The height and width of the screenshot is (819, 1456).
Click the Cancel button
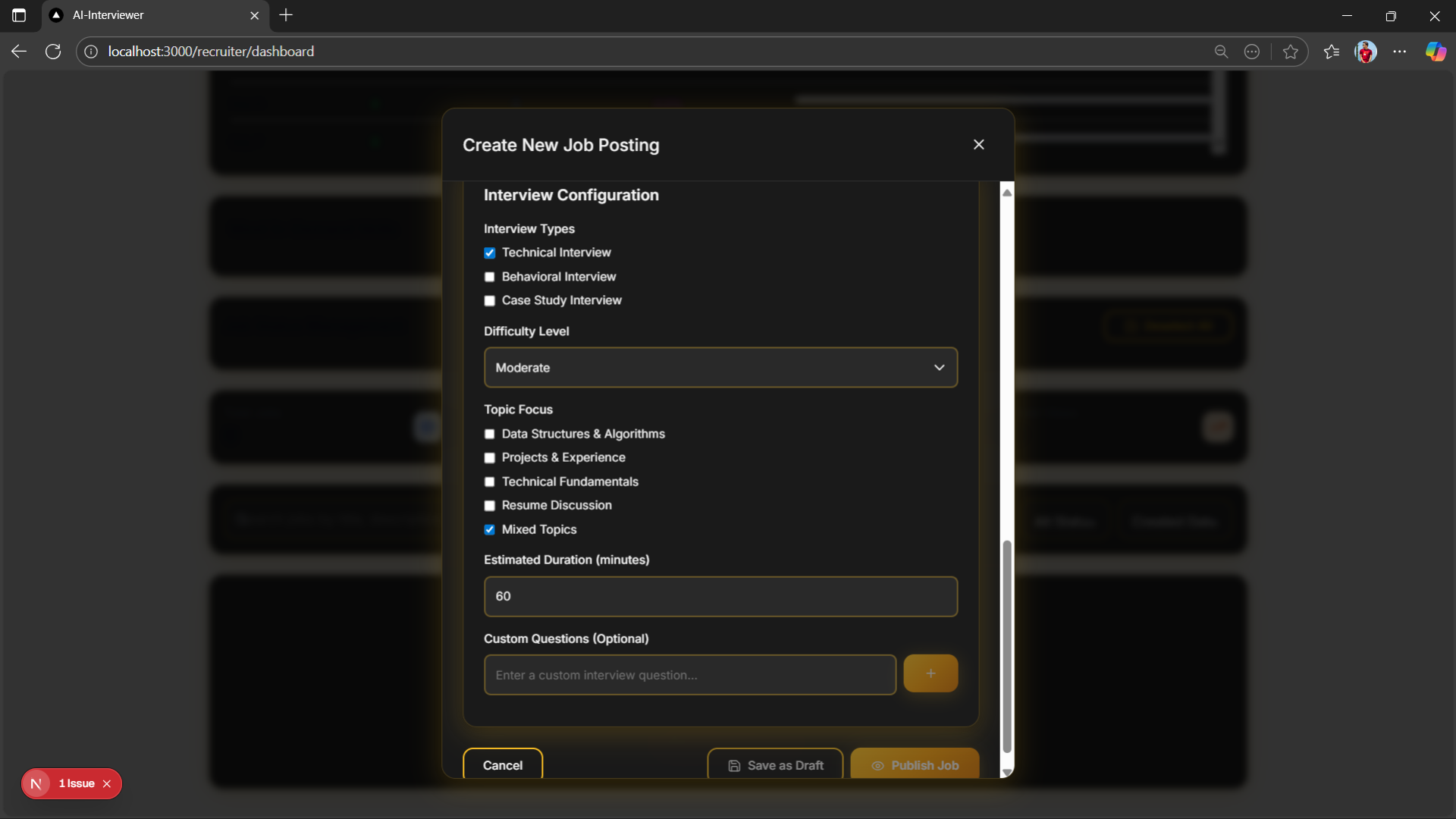click(502, 765)
